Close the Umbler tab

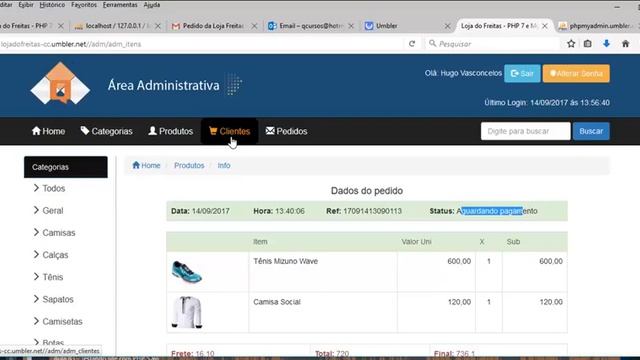[447, 26]
